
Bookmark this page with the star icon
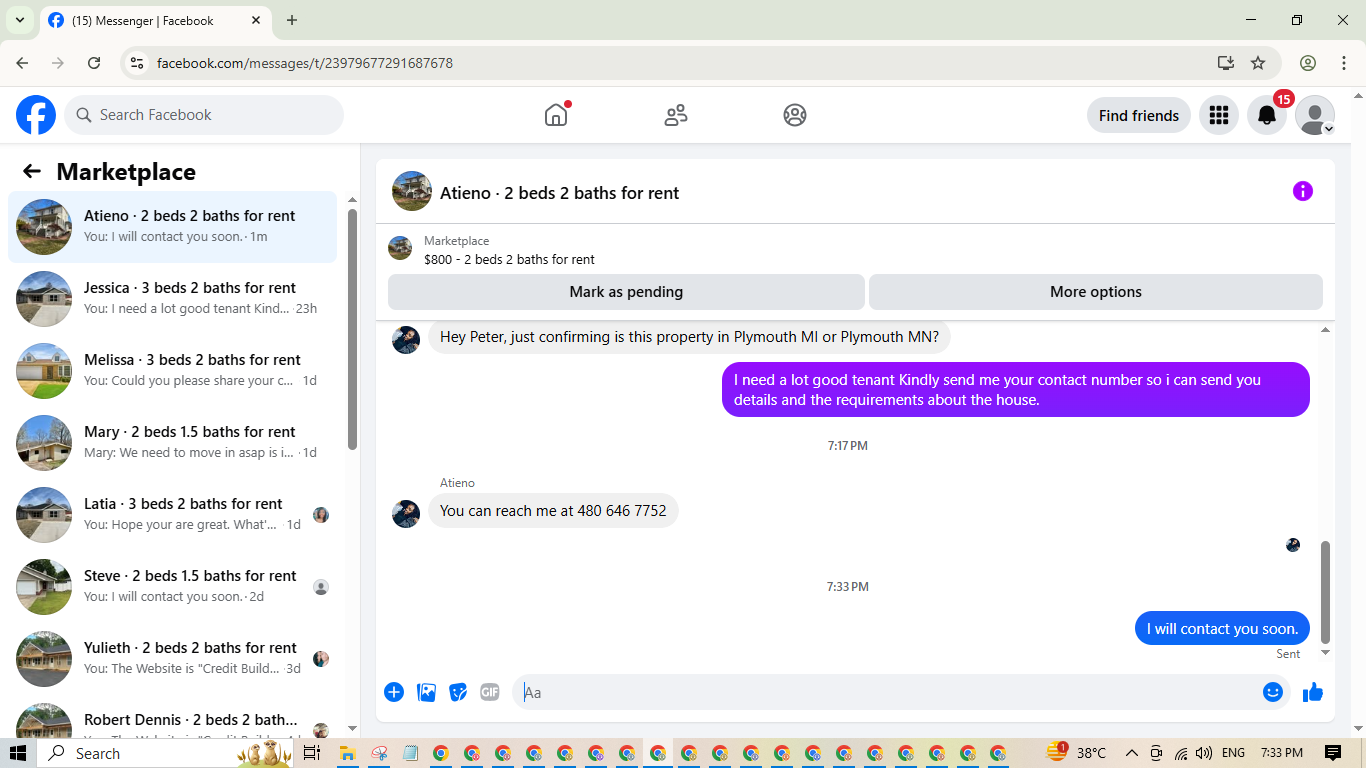pyautogui.click(x=1258, y=63)
